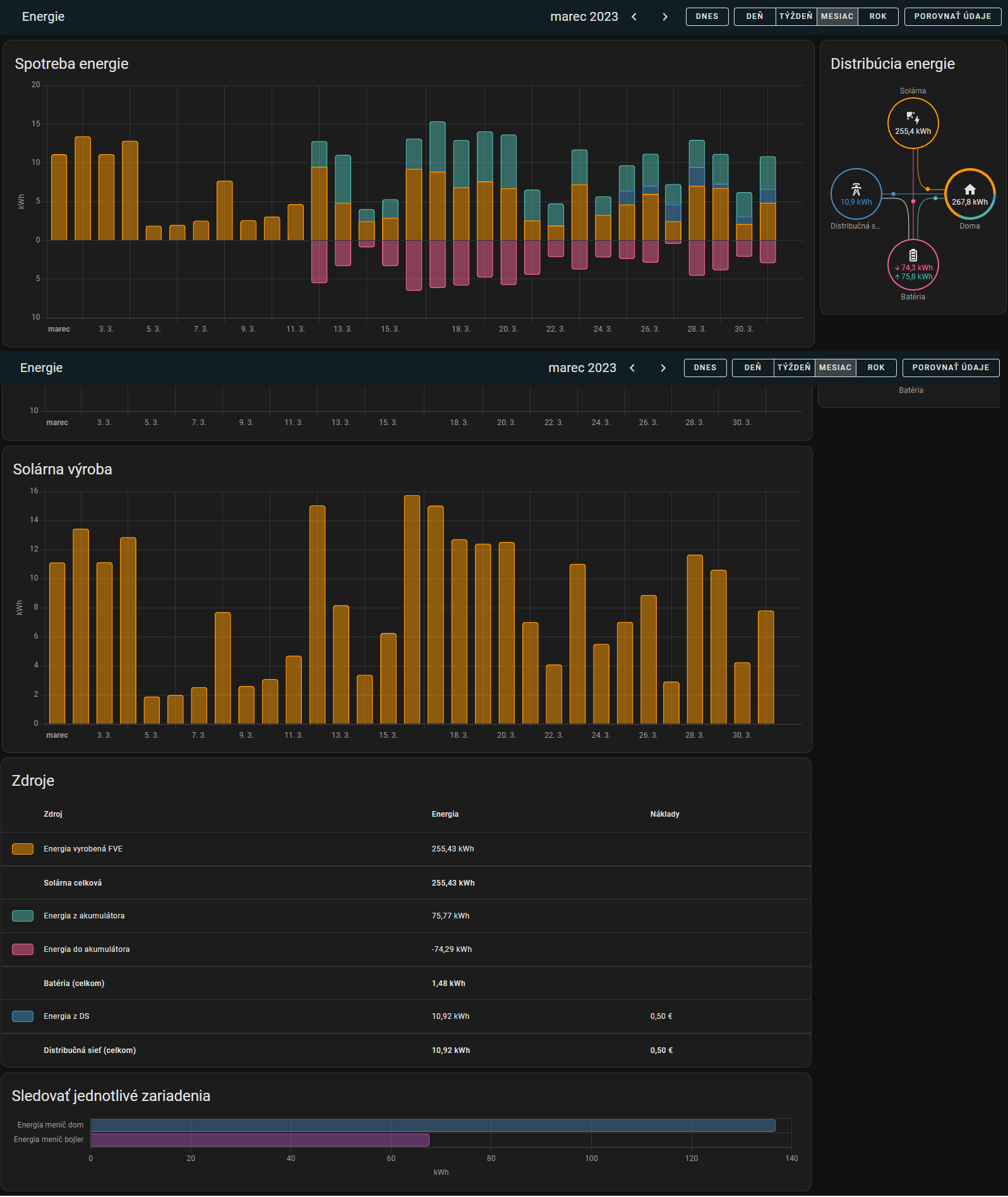Click pink swatch for Energia do akumulátora
1008x1197 pixels.
click(x=23, y=949)
